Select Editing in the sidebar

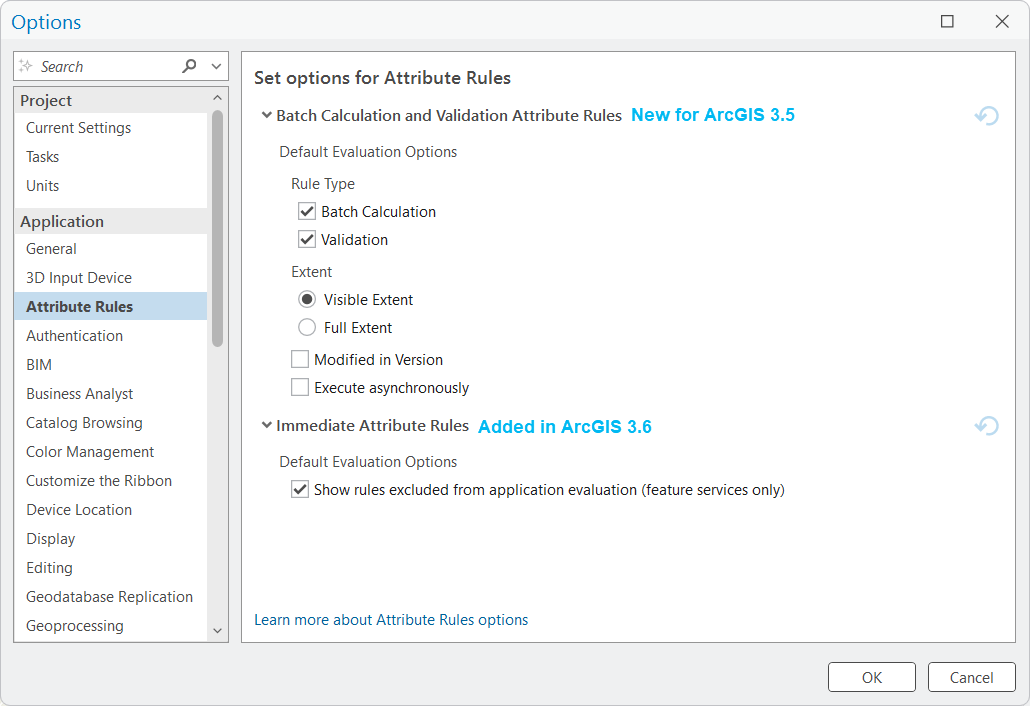click(49, 567)
